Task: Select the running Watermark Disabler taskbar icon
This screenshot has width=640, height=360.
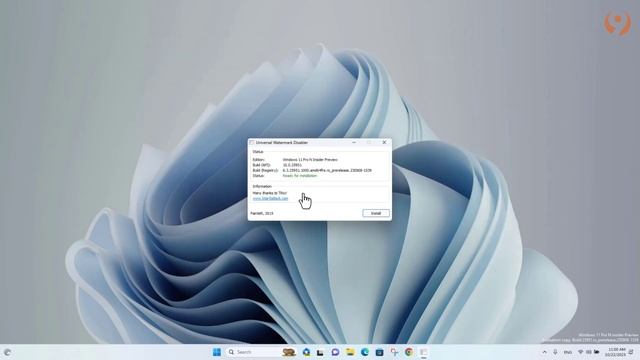Action: point(424,352)
